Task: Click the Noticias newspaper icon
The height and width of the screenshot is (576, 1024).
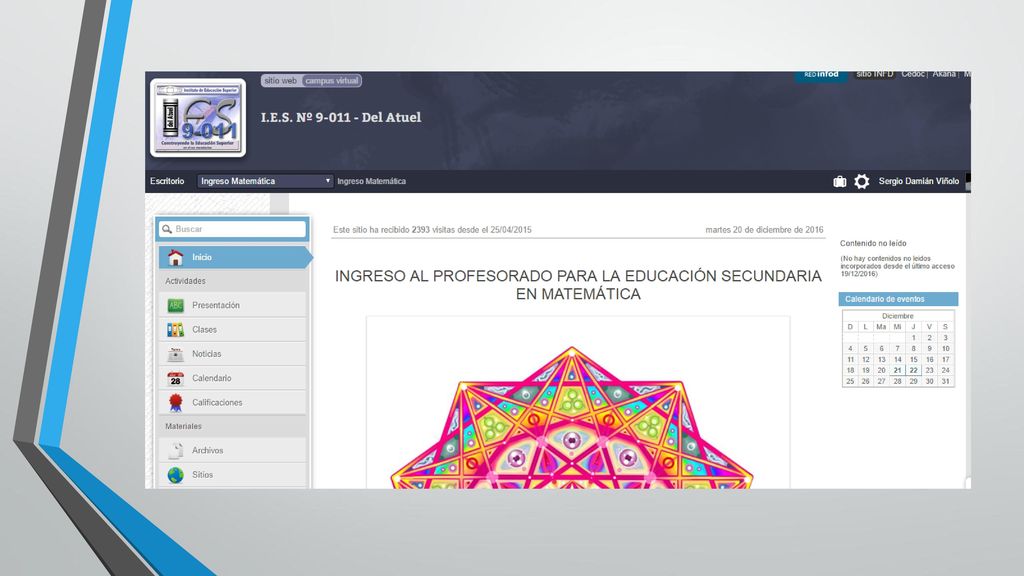Action: [175, 354]
